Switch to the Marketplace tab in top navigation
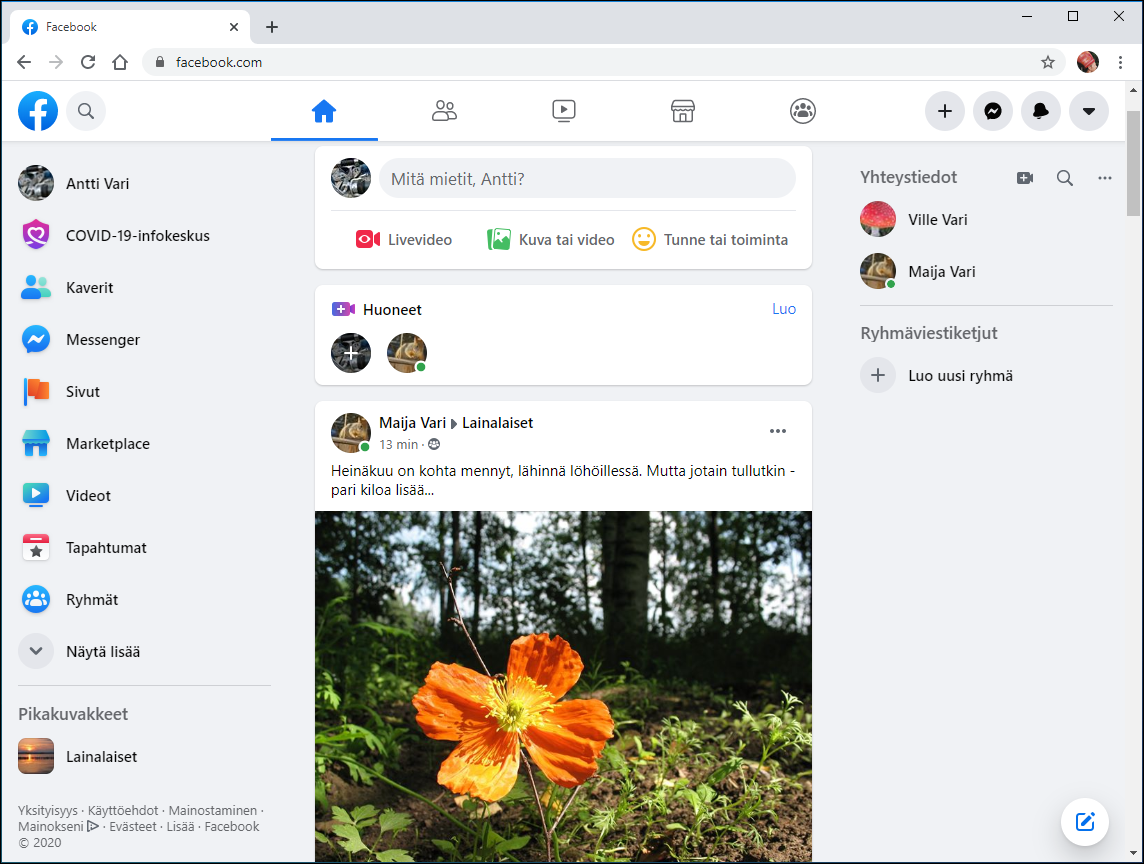This screenshot has height=864, width=1144. pyautogui.click(x=682, y=111)
